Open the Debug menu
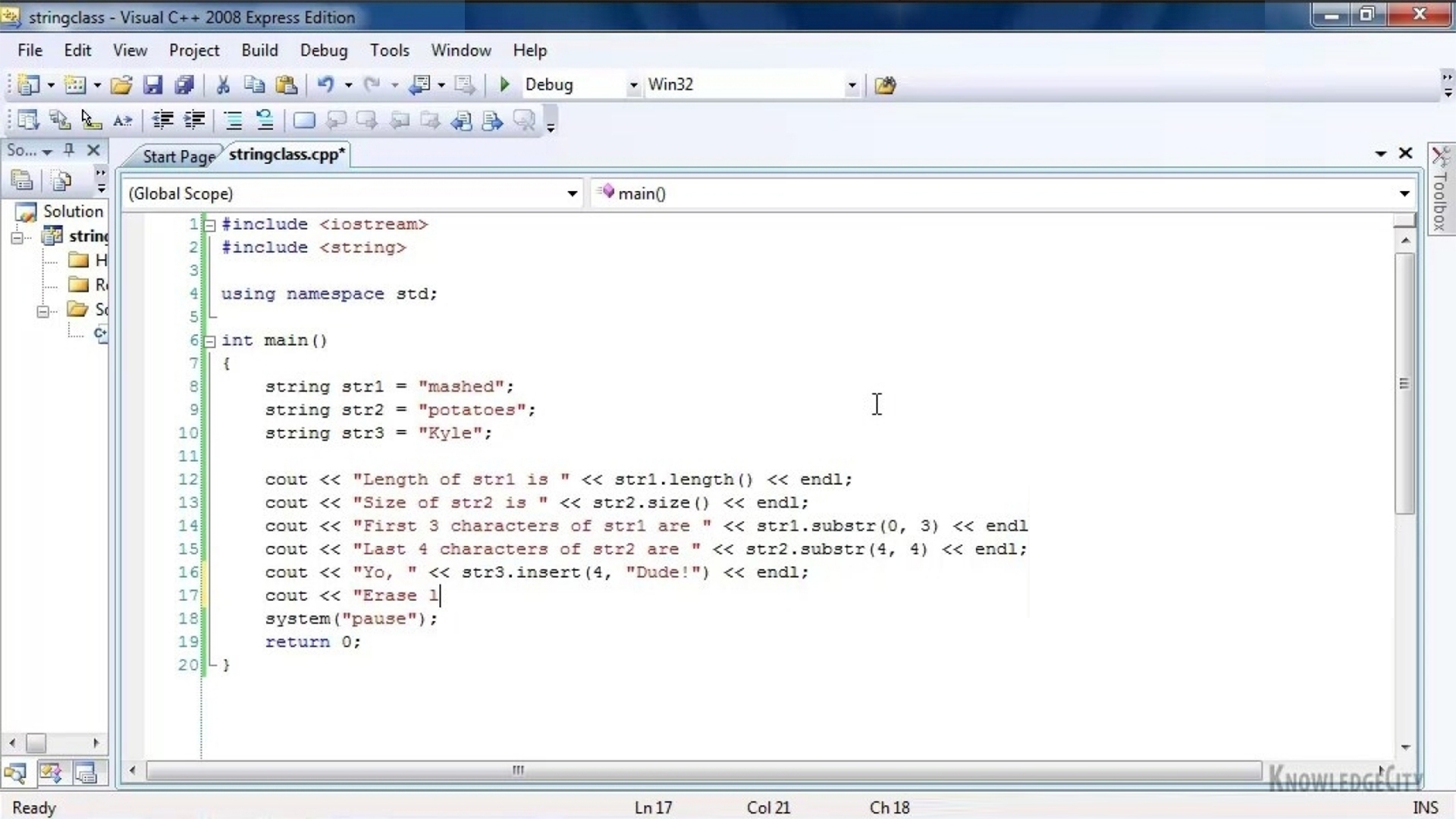Screen dimensions: 1456x819 coord(324,50)
